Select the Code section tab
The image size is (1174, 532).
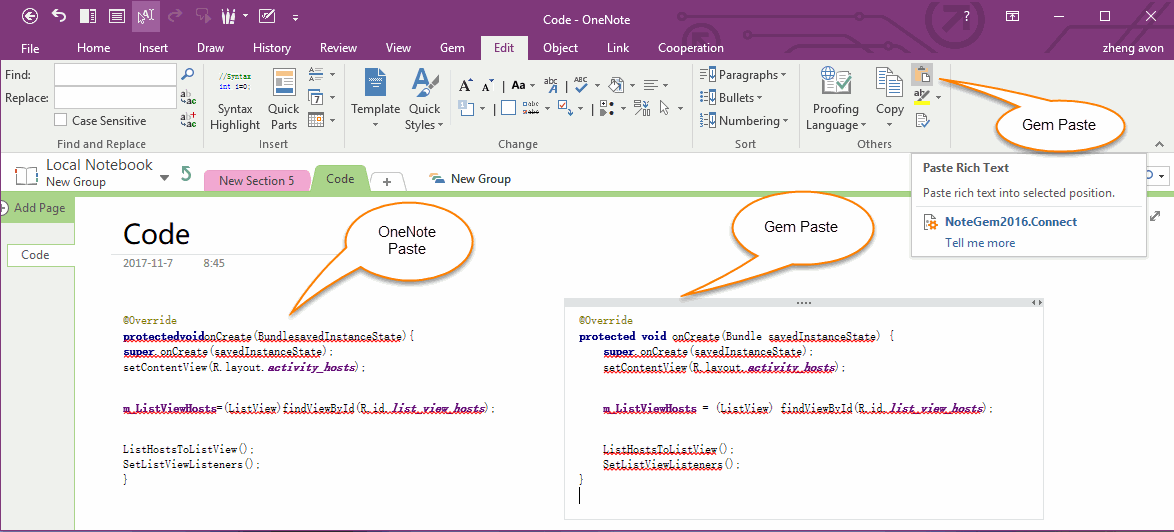pos(340,180)
